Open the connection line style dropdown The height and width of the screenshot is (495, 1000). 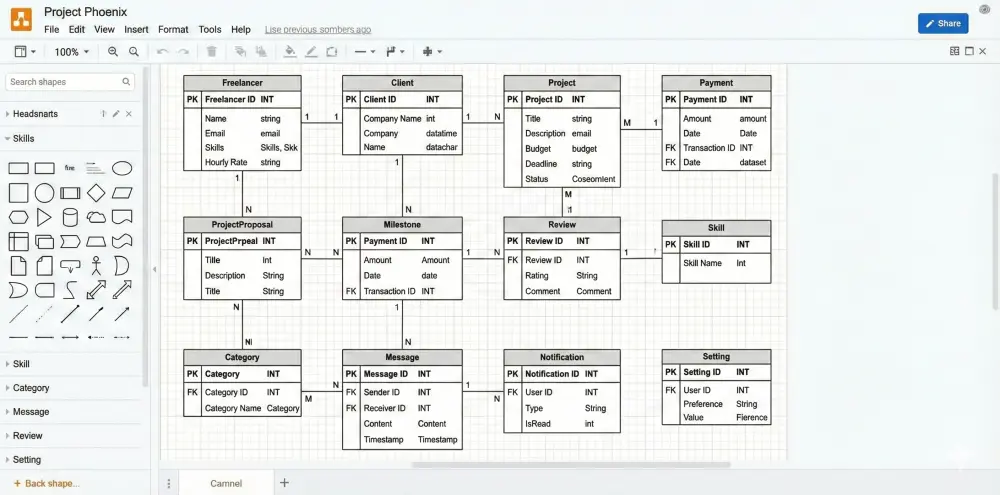click(365, 52)
